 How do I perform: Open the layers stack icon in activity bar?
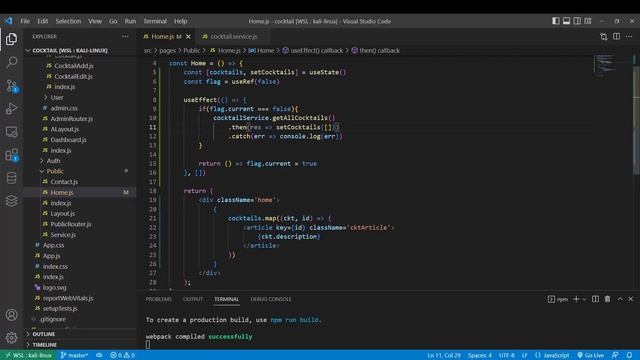point(11,201)
